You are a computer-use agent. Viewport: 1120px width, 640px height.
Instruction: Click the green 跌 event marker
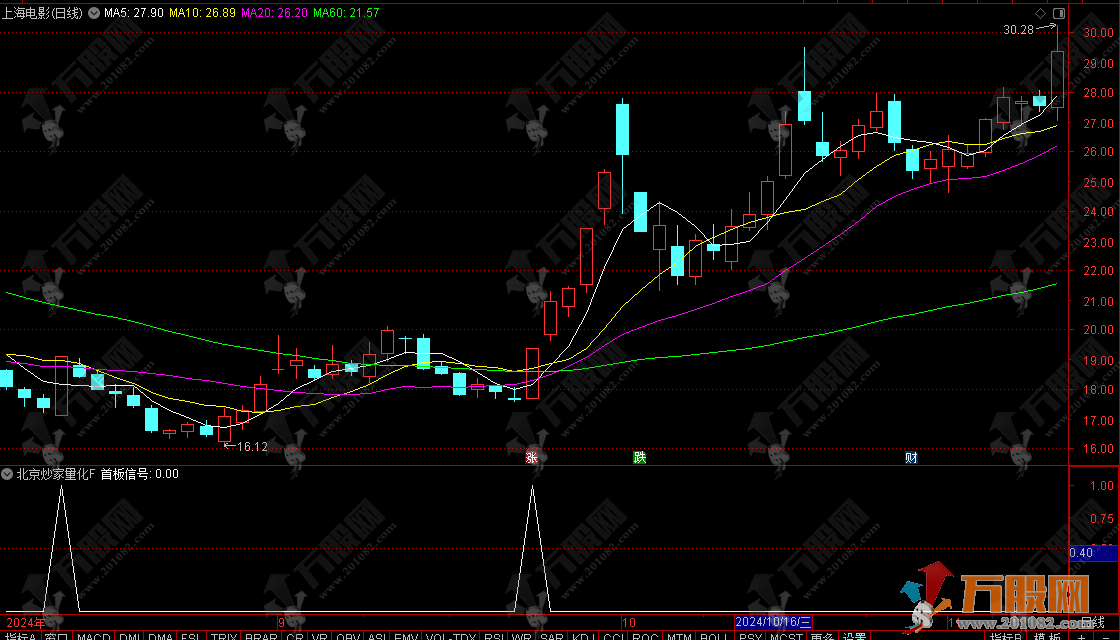[x=640, y=458]
